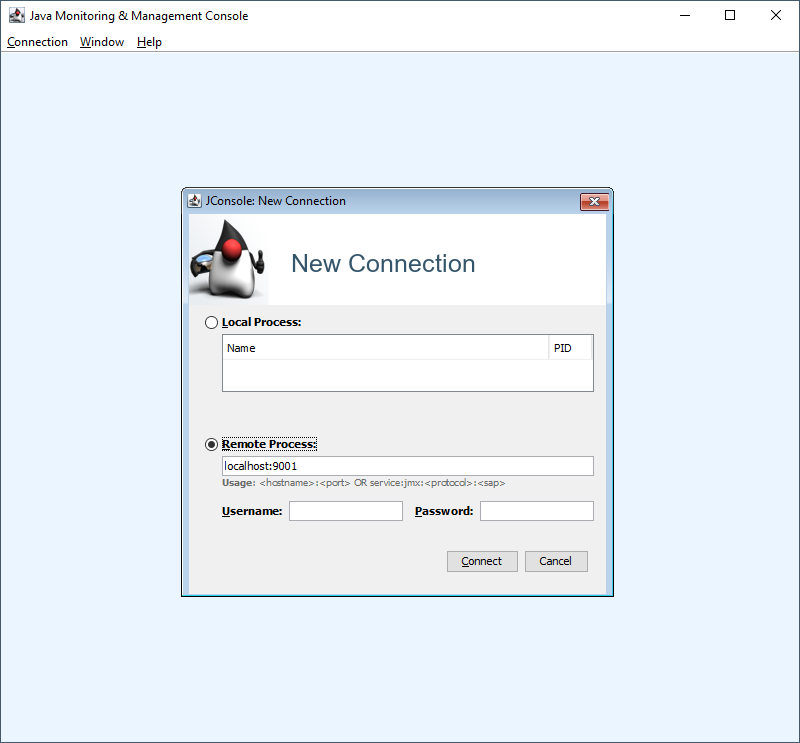Image resolution: width=800 pixels, height=743 pixels.
Task: Click the Java icon in main title bar
Action: (16, 16)
